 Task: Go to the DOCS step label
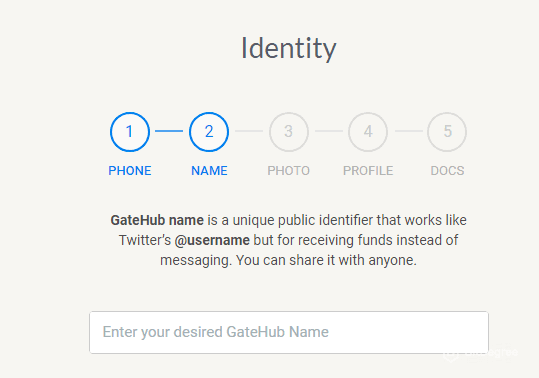pyautogui.click(x=447, y=171)
